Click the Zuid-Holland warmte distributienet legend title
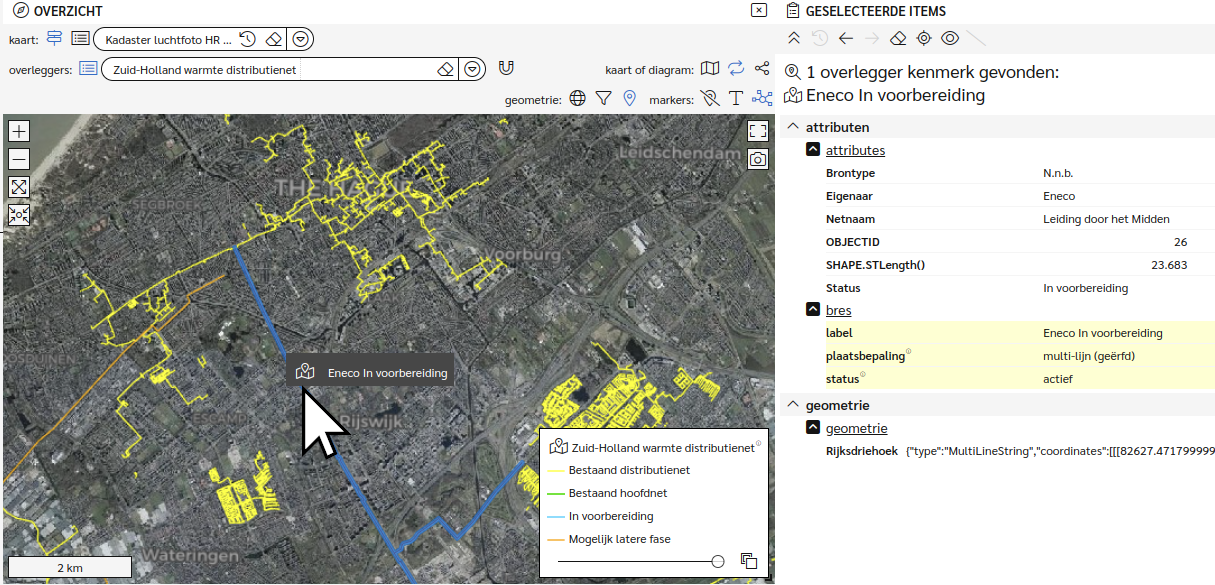 pos(663,448)
